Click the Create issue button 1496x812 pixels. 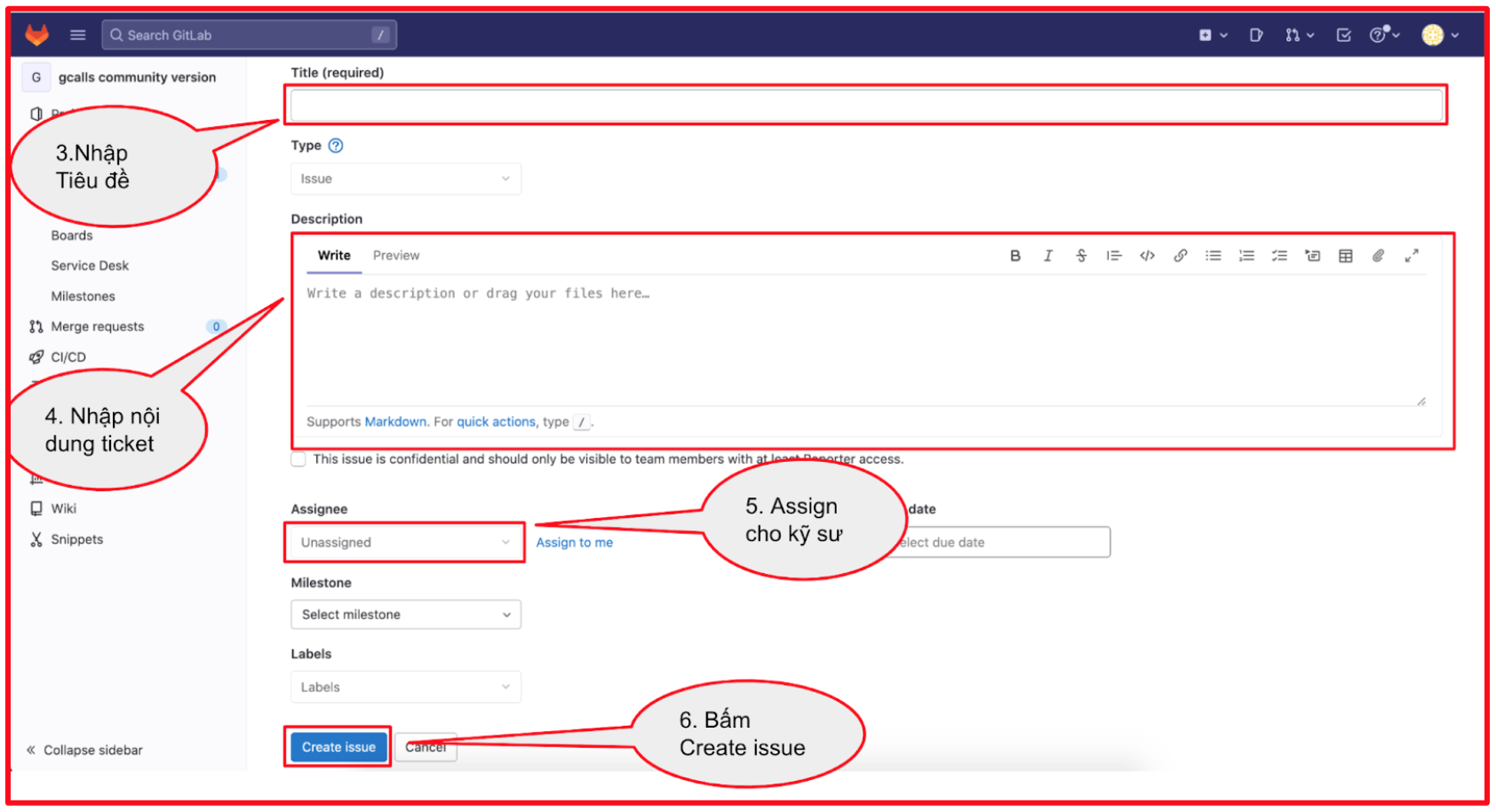(338, 747)
